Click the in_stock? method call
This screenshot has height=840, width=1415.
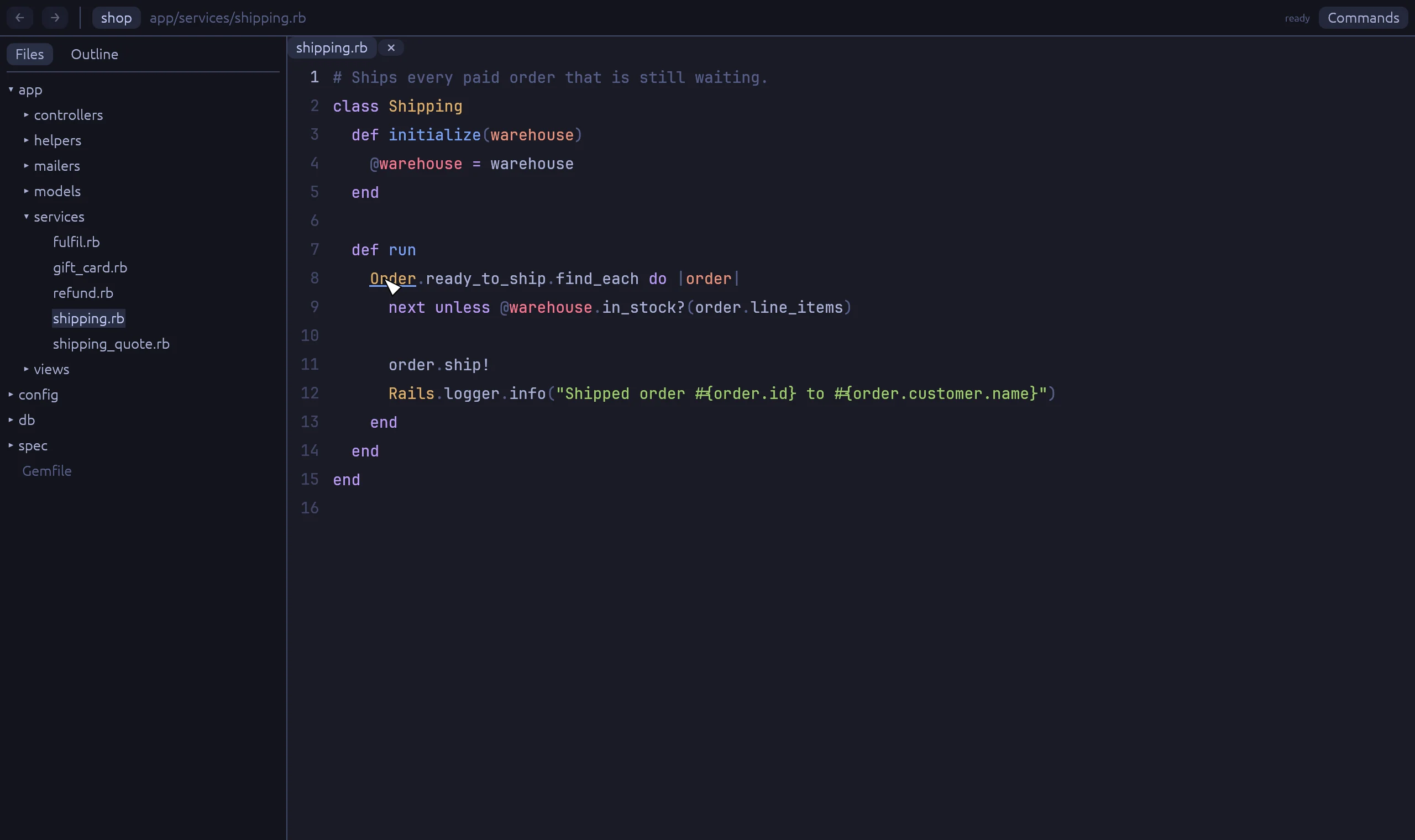[643, 307]
